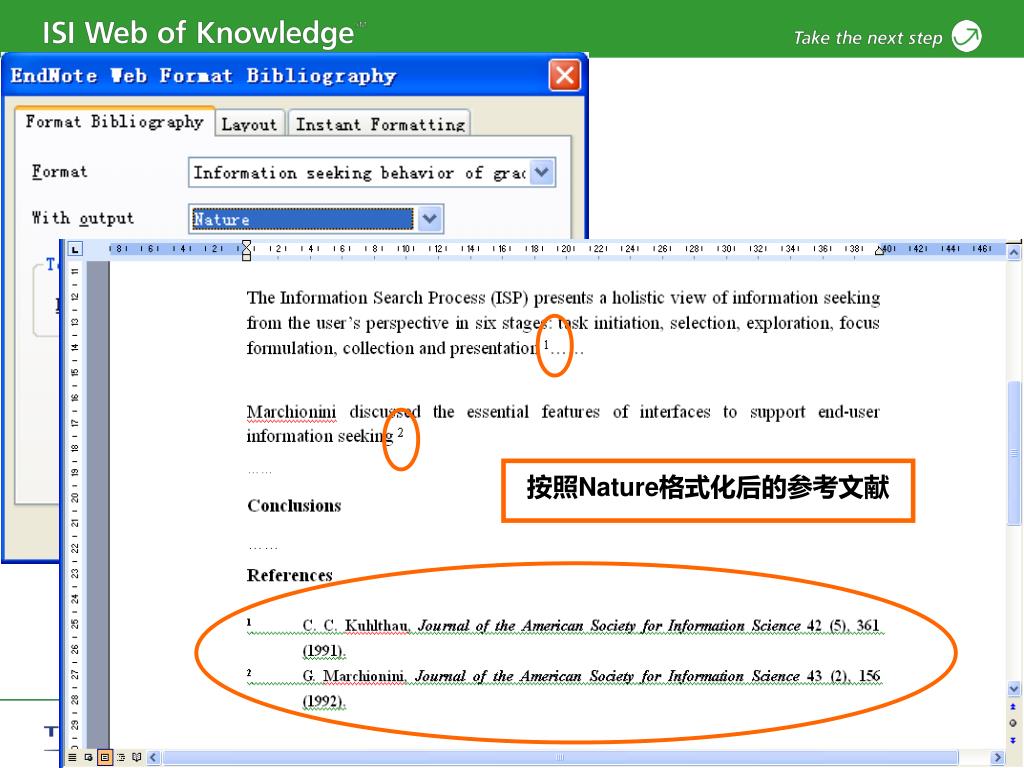Screen dimensions: 1024x768
Task: Click the horizontal scrollbar thumb
Action: click(x=559, y=758)
